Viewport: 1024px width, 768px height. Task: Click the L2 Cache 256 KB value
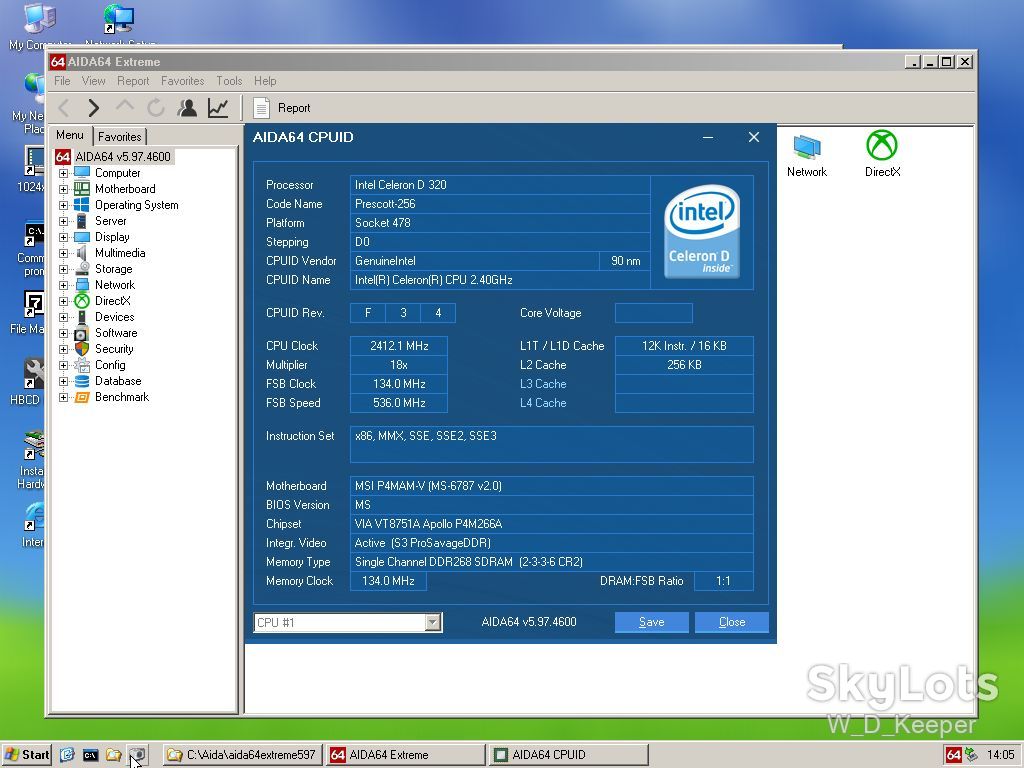pyautogui.click(x=684, y=364)
